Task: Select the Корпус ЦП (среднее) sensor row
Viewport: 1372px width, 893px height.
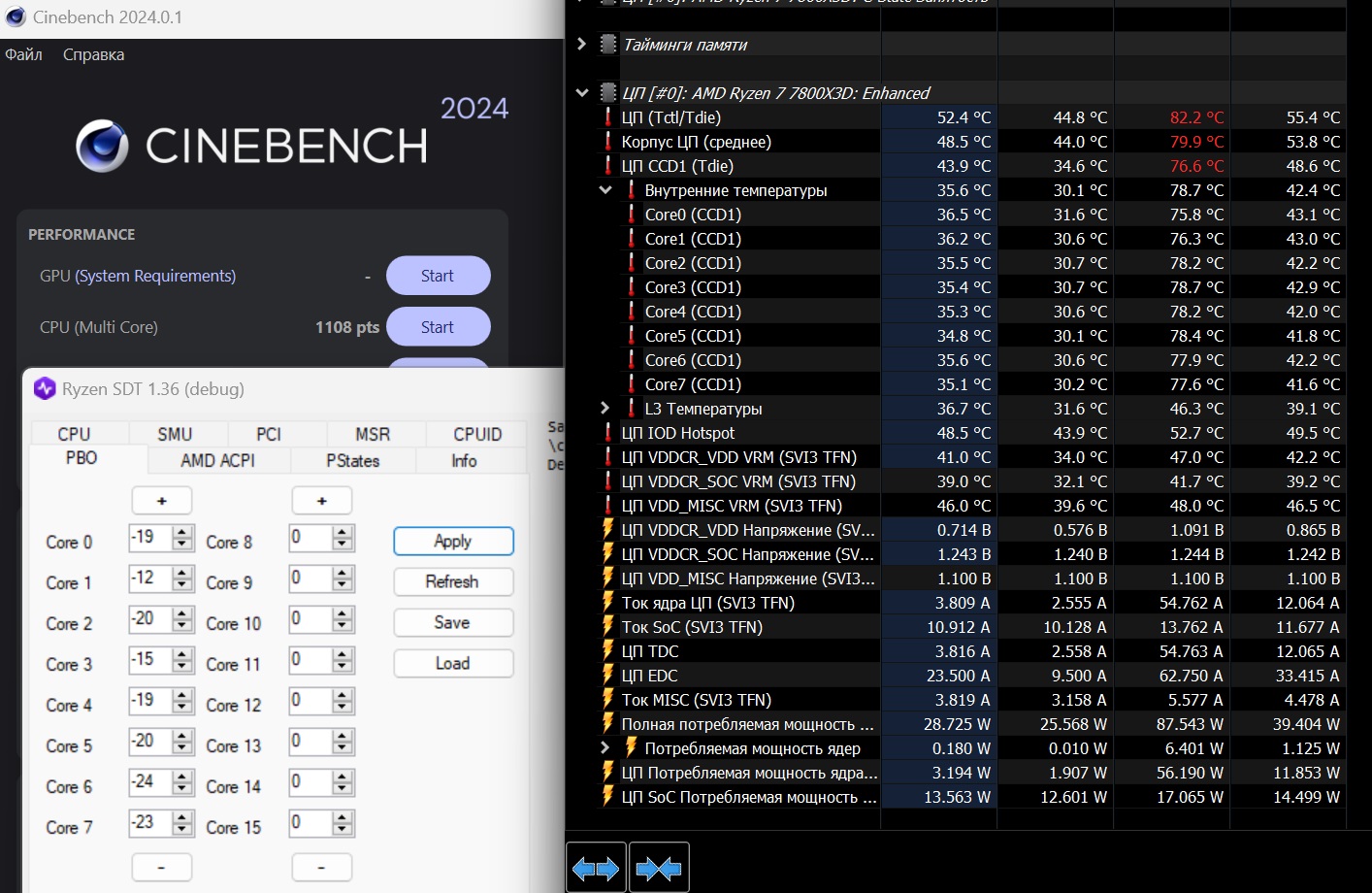Action: click(x=970, y=142)
